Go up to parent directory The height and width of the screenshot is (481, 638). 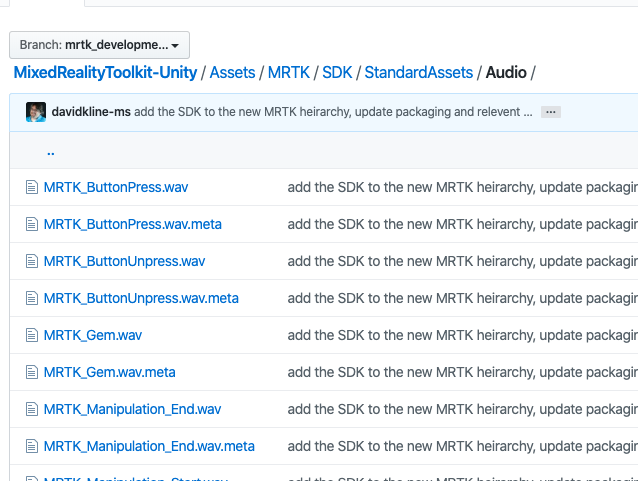point(50,151)
